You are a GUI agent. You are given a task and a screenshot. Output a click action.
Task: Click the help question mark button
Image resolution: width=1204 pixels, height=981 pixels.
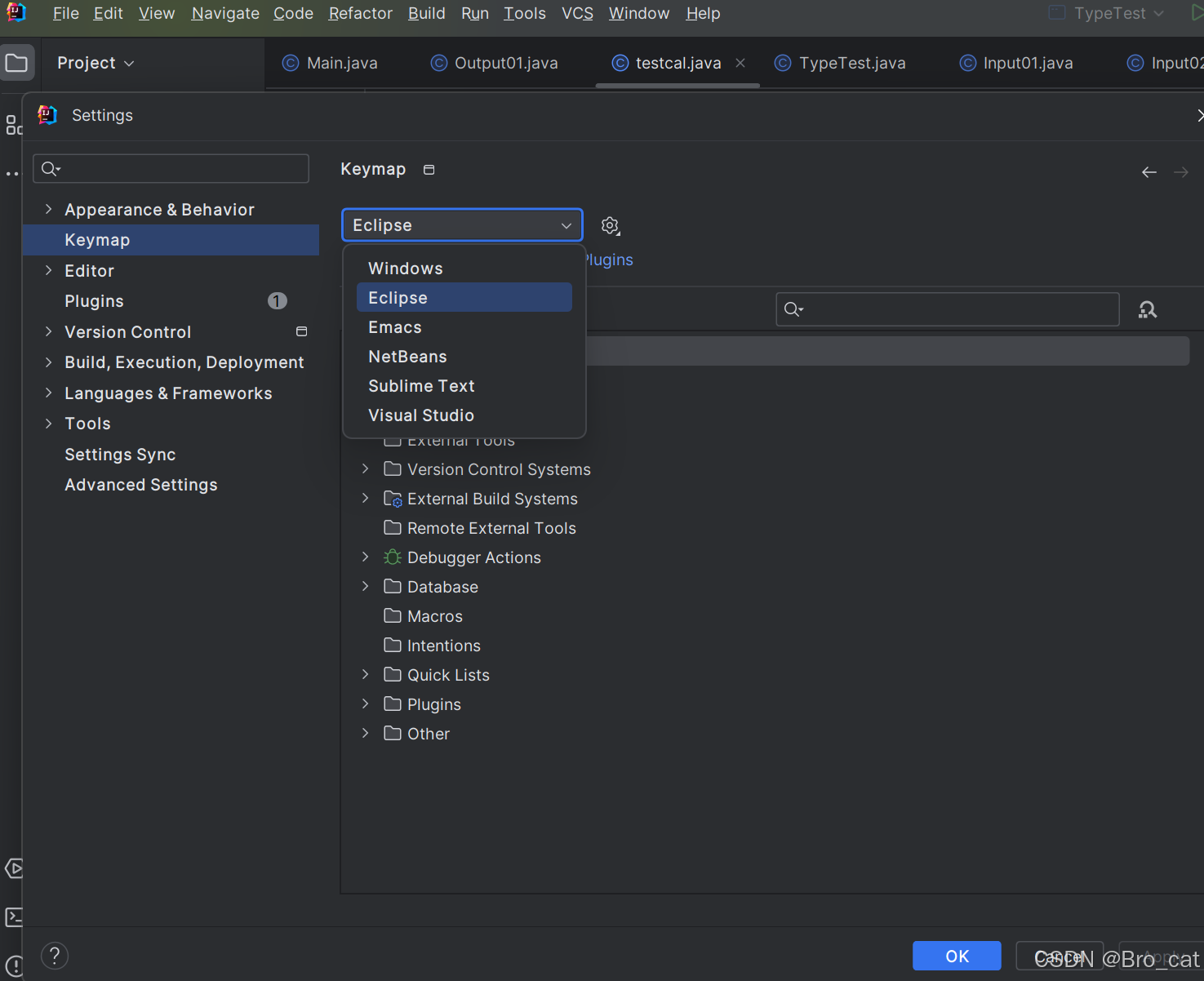(55, 956)
